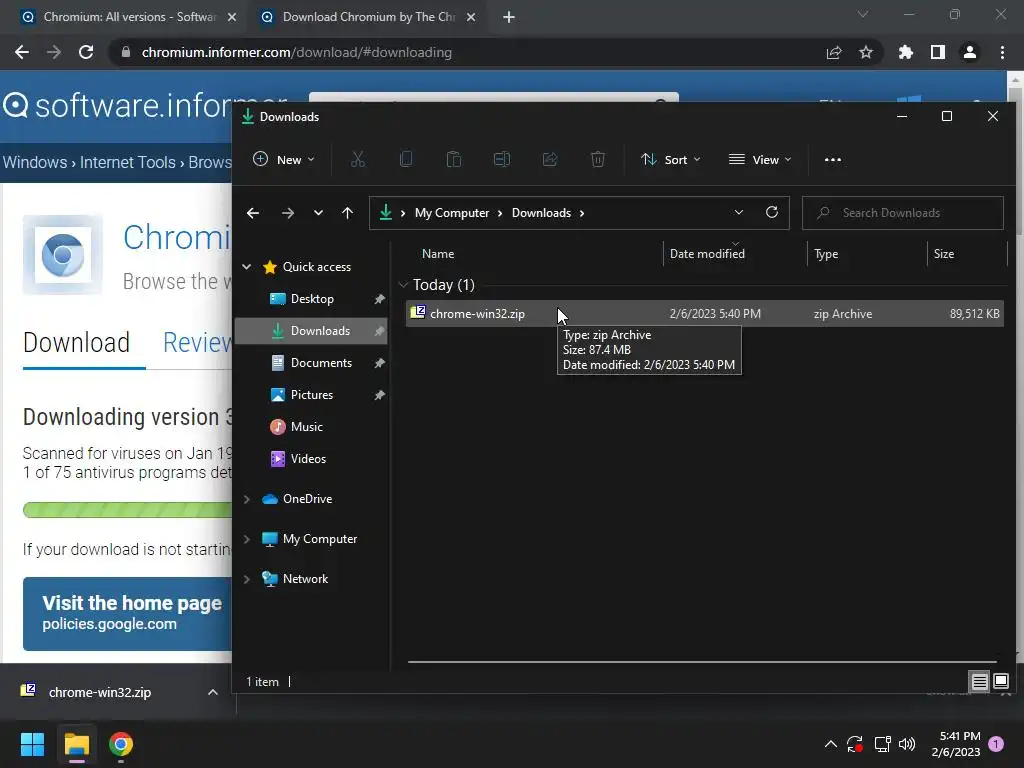The height and width of the screenshot is (768, 1024).
Task: Select Pictures in Quick access
Action: 312,394
